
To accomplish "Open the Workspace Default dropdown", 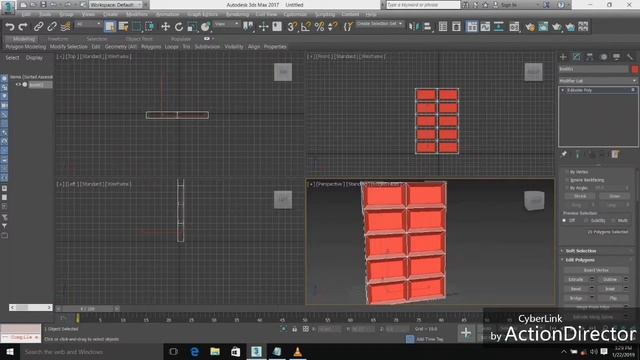I will tap(116, 5).
